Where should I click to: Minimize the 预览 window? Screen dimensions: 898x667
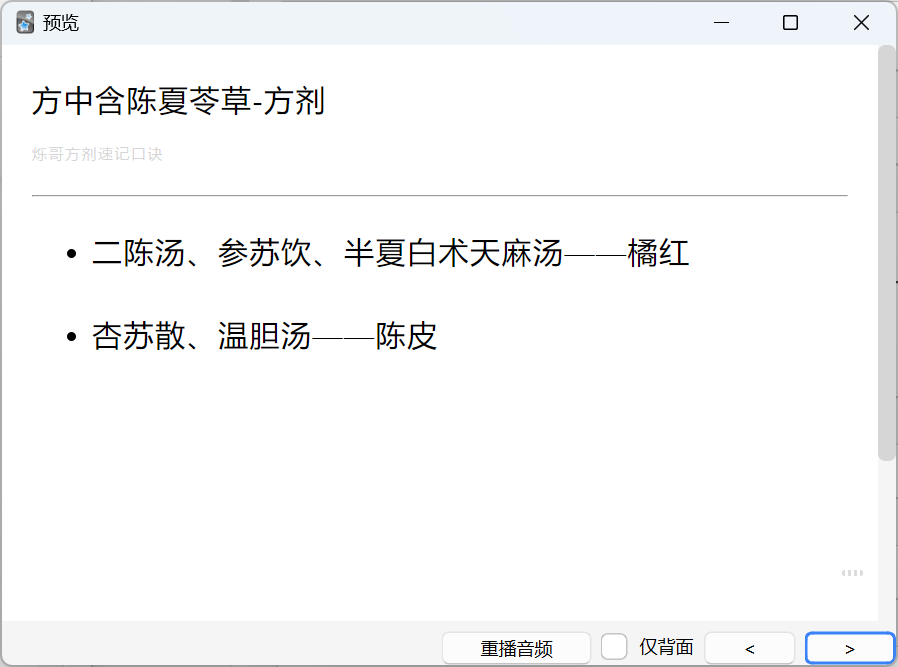(722, 23)
